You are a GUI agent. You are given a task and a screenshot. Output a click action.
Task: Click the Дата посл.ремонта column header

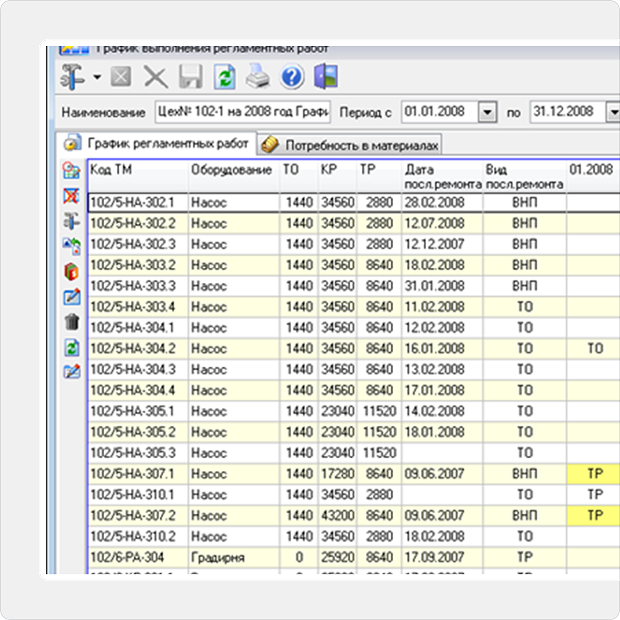pos(442,176)
